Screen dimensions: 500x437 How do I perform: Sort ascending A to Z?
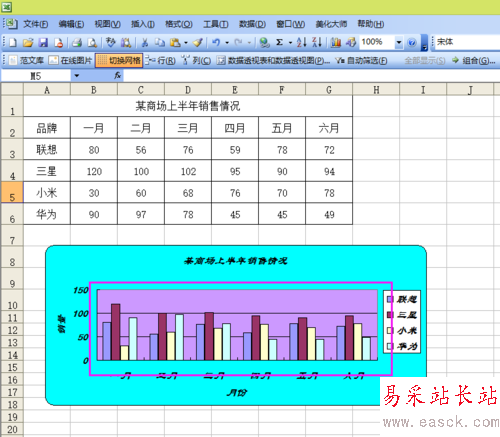[302, 42]
